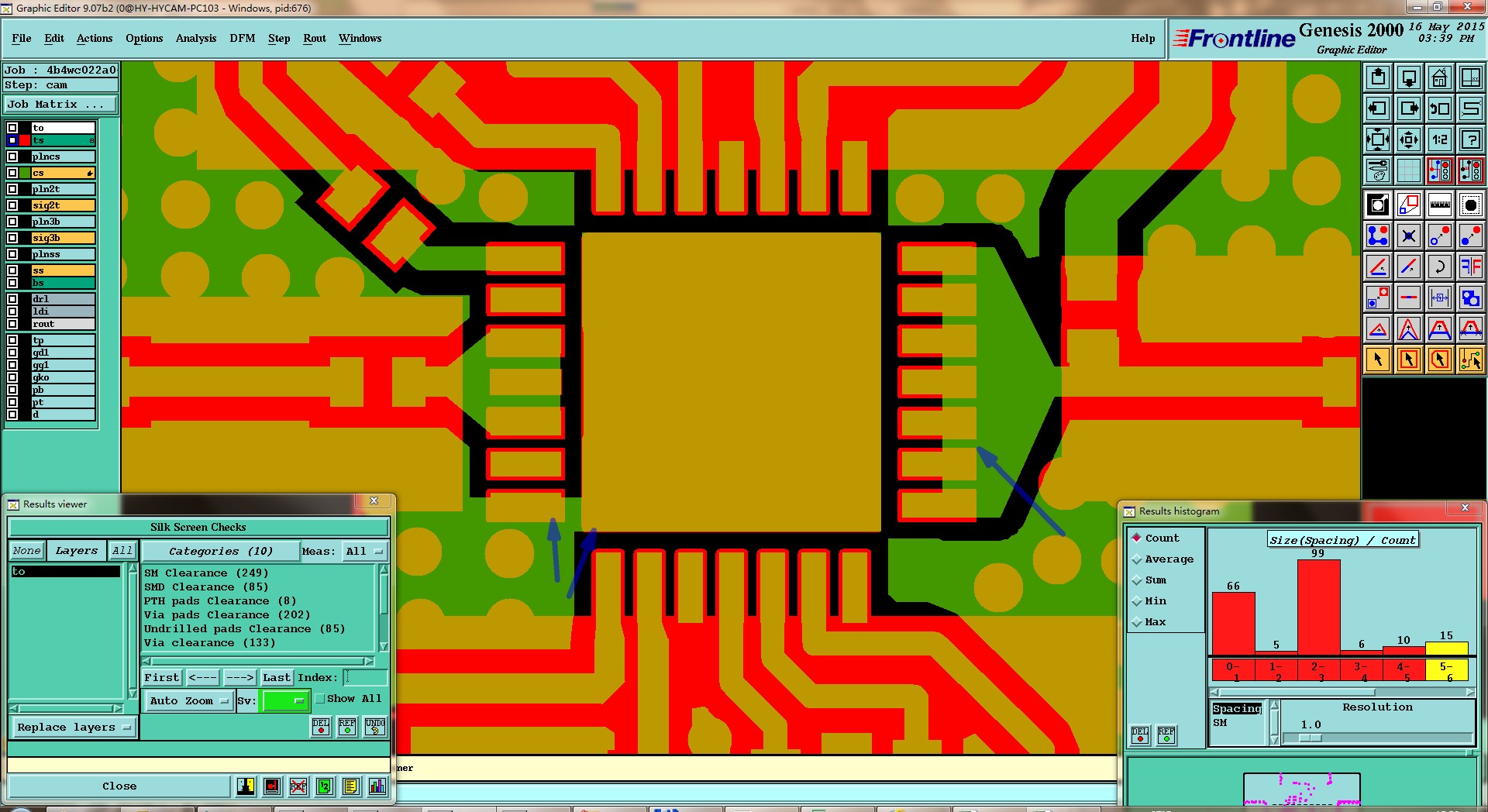Click the Close button in Results viewer

(119, 786)
